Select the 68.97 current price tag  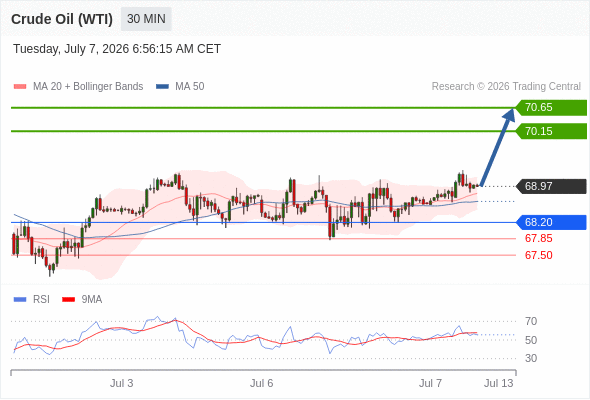[551, 186]
